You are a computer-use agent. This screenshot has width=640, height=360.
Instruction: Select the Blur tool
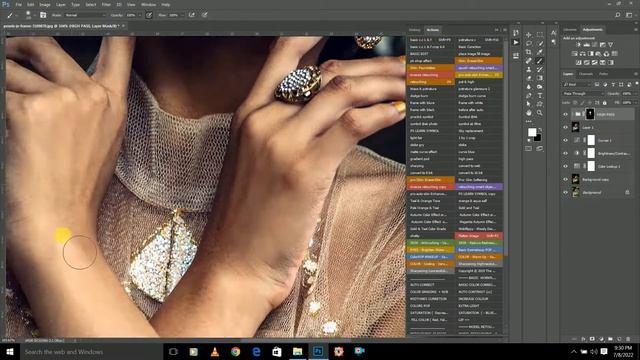pos(529,87)
